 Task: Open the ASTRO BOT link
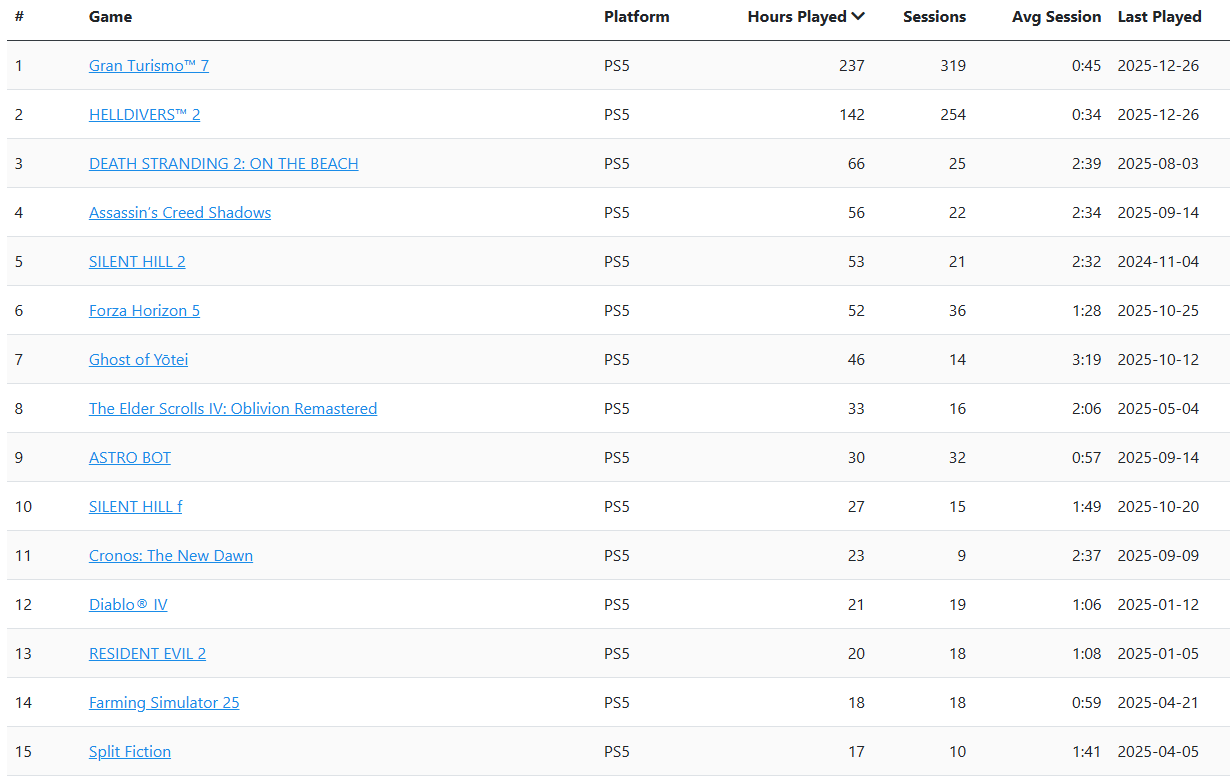(130, 458)
